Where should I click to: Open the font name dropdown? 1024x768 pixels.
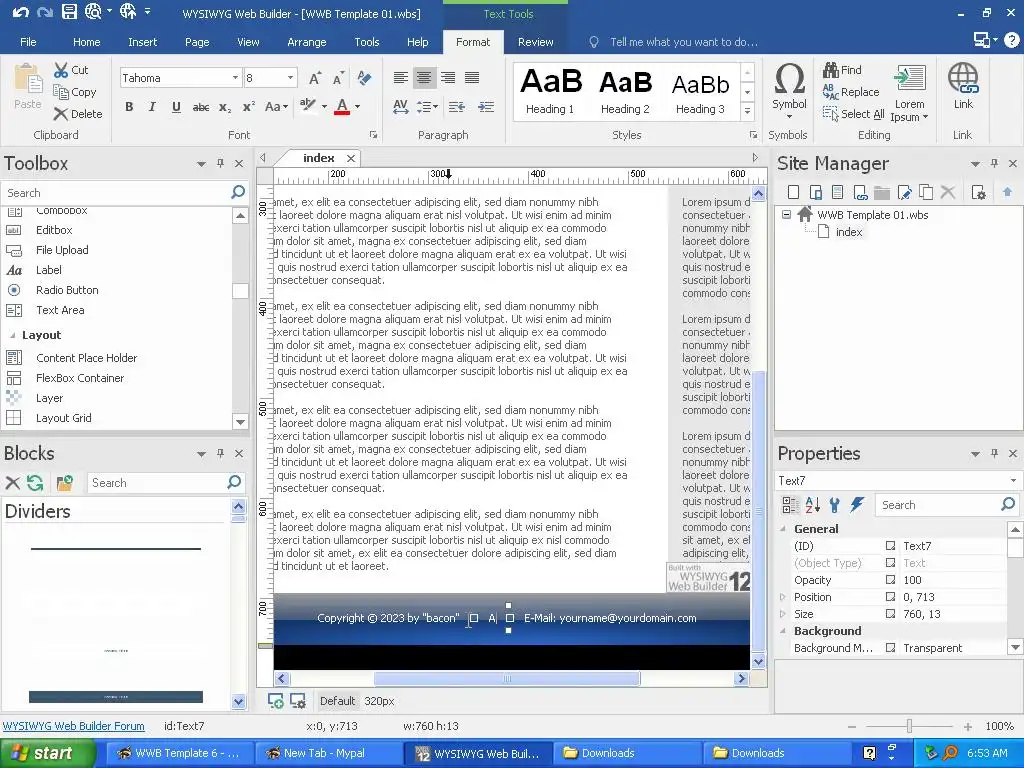tap(235, 78)
